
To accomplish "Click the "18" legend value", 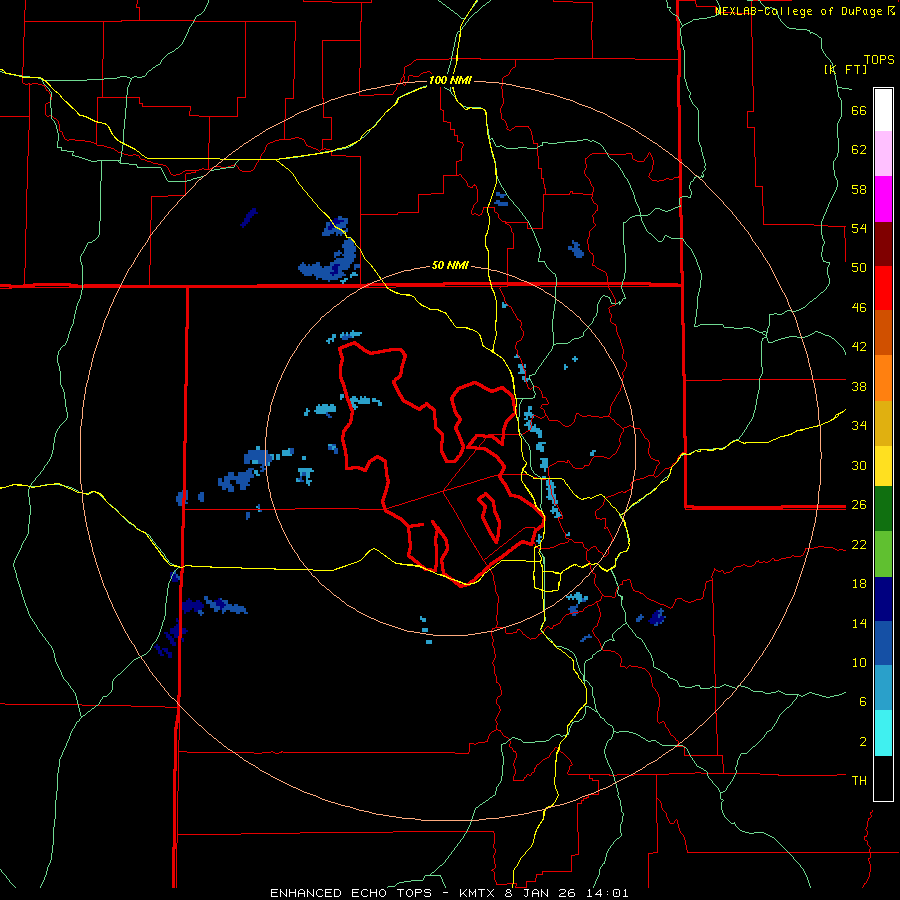I will [859, 584].
